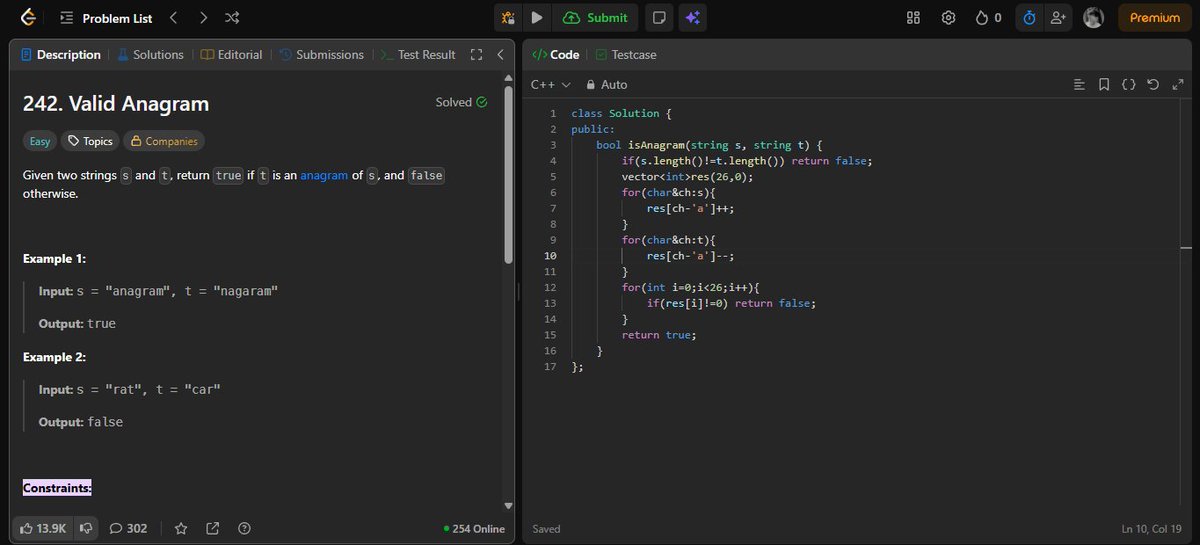Screen dimensions: 1200x545
Task: Dislike the problem thumbs-down
Action: [x=86, y=528]
